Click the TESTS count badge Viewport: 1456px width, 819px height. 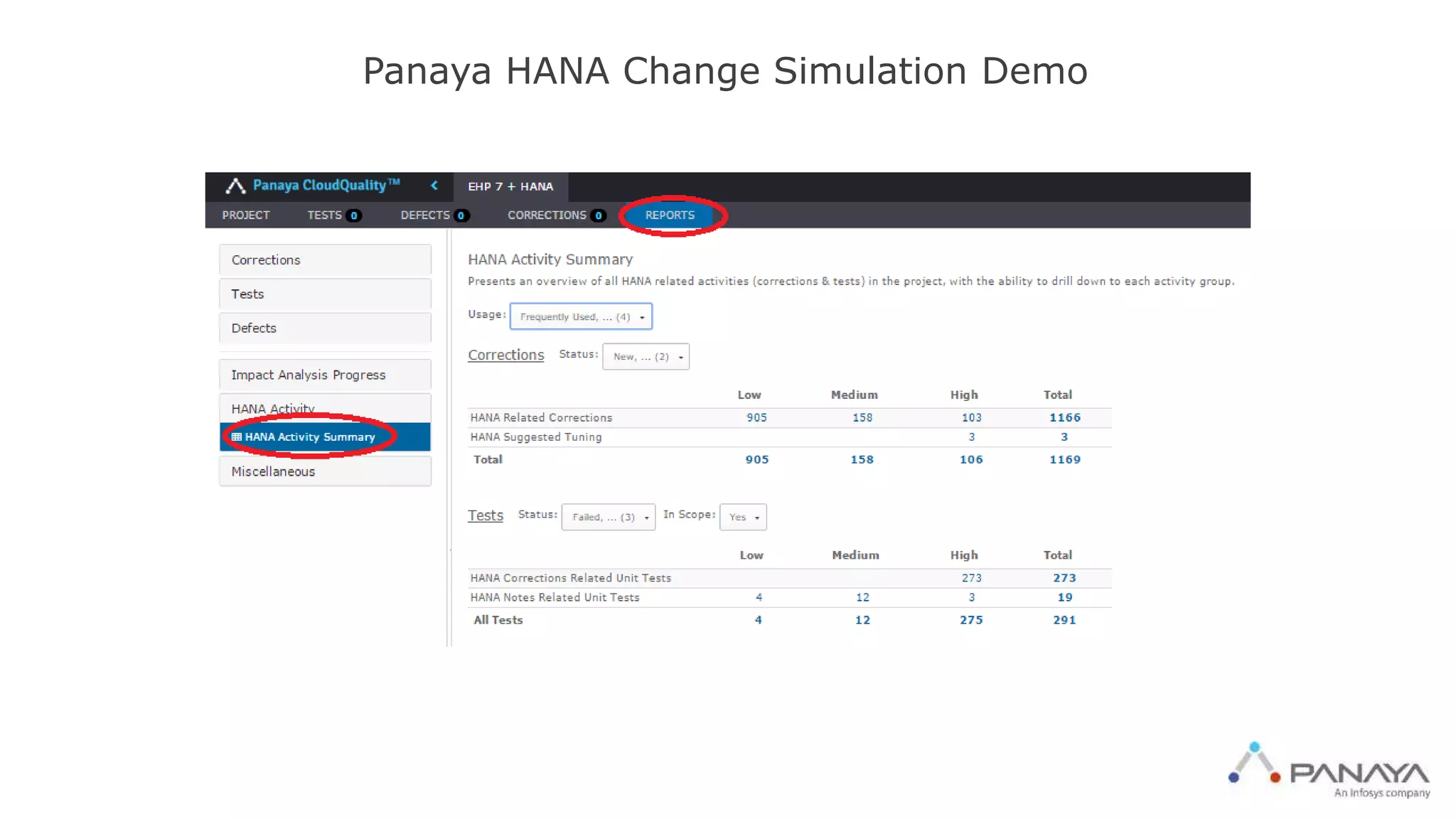pyautogui.click(x=353, y=215)
